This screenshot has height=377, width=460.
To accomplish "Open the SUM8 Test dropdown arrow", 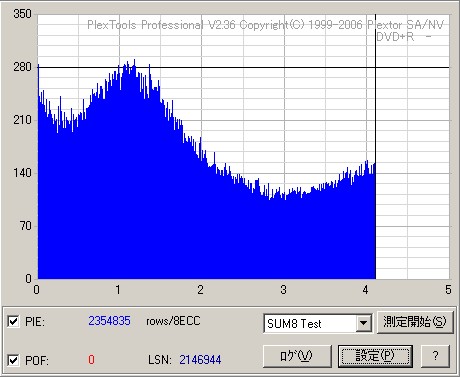I will click(x=363, y=323).
